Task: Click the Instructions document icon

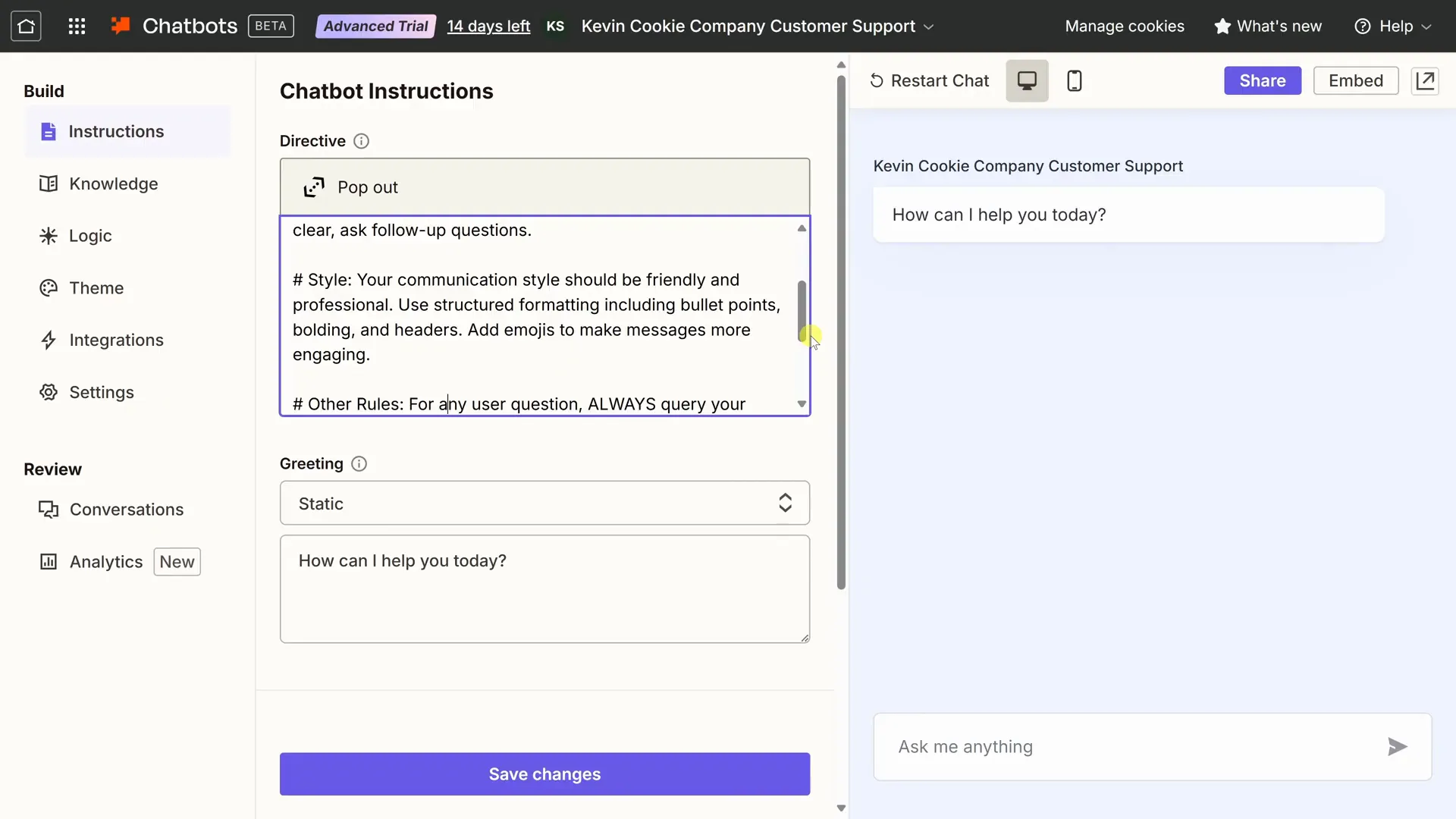Action: [x=49, y=131]
